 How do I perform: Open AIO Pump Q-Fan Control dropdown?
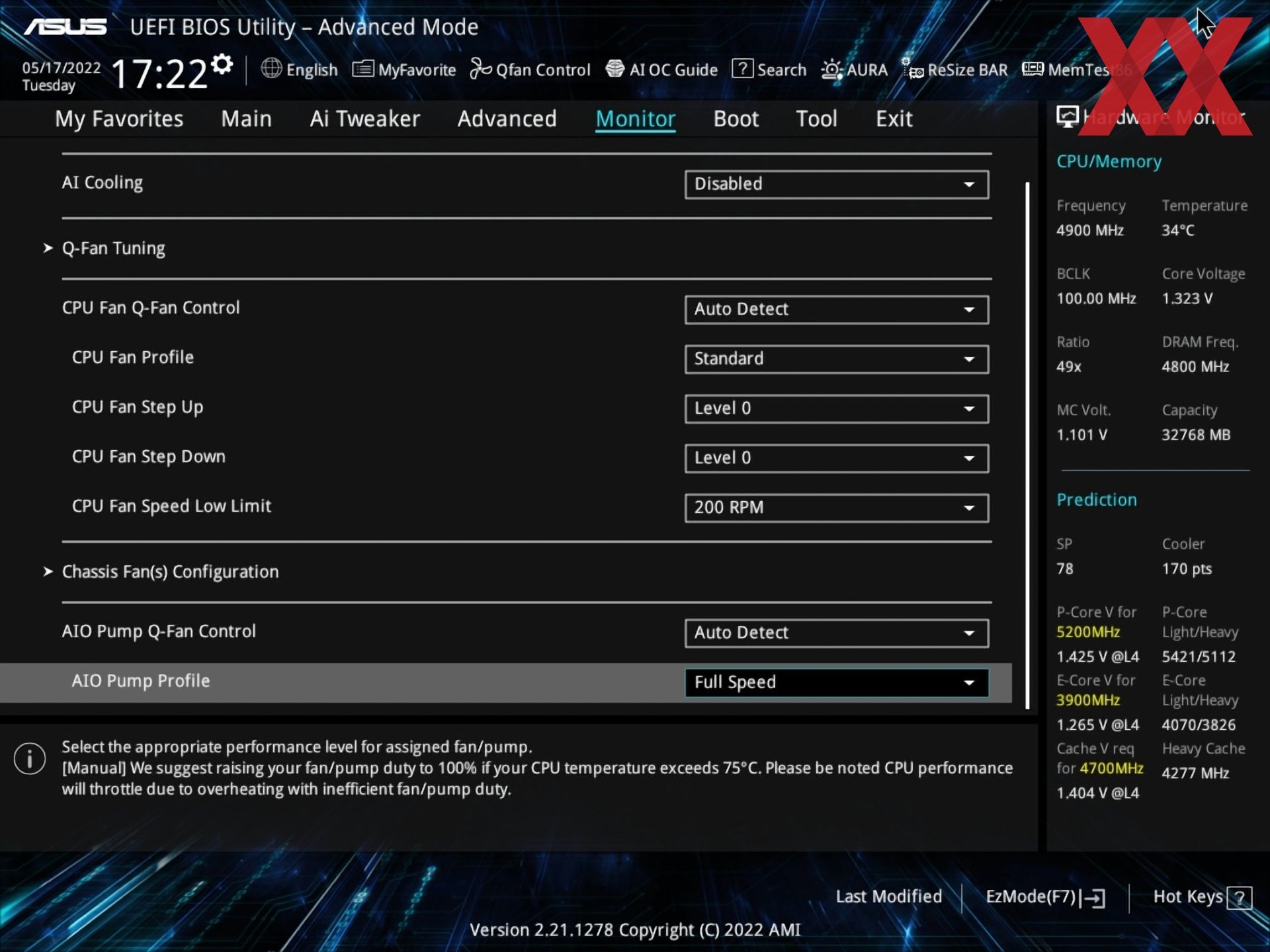pos(837,633)
